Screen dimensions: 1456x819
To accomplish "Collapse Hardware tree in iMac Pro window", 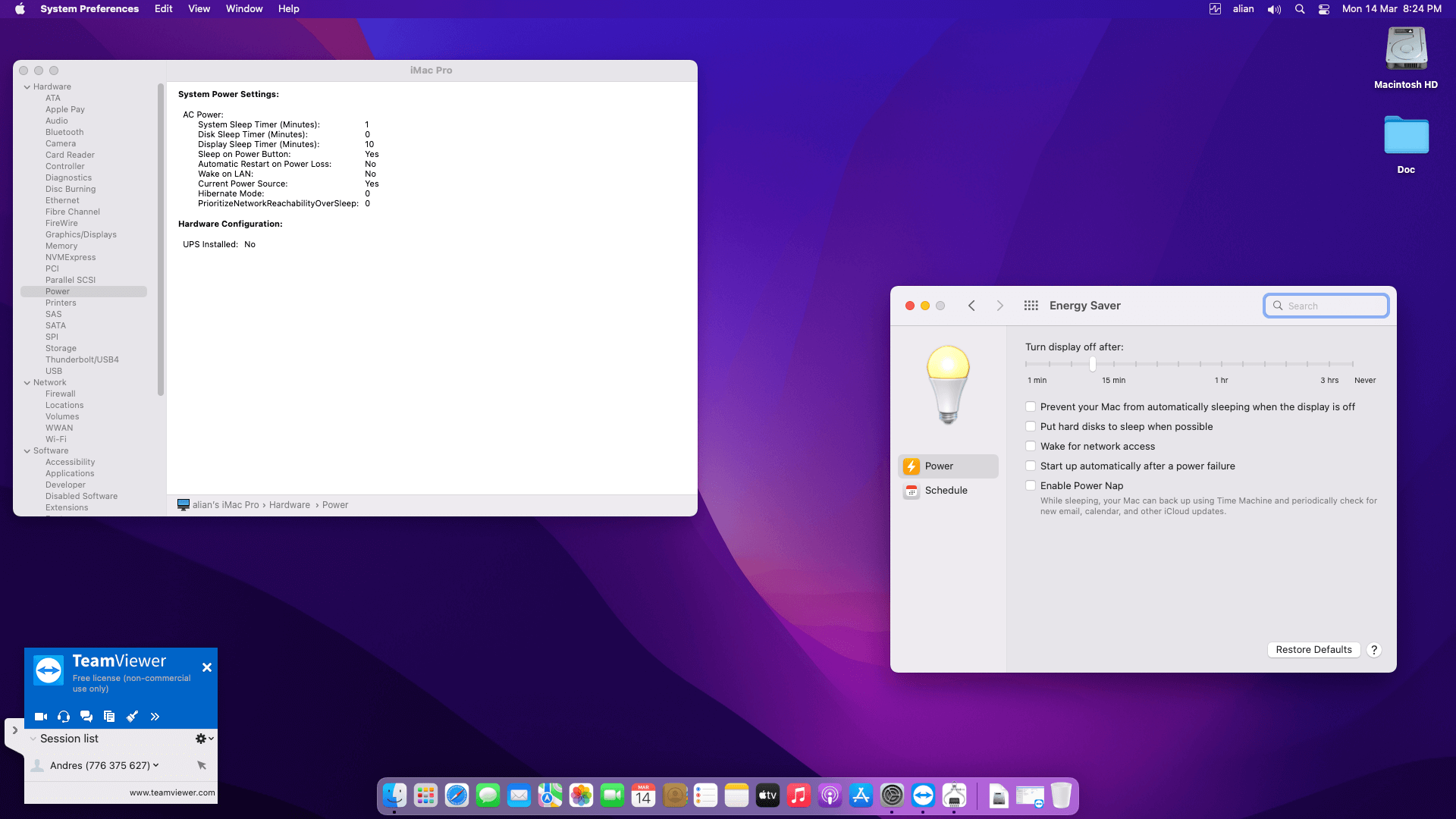I will (x=27, y=87).
